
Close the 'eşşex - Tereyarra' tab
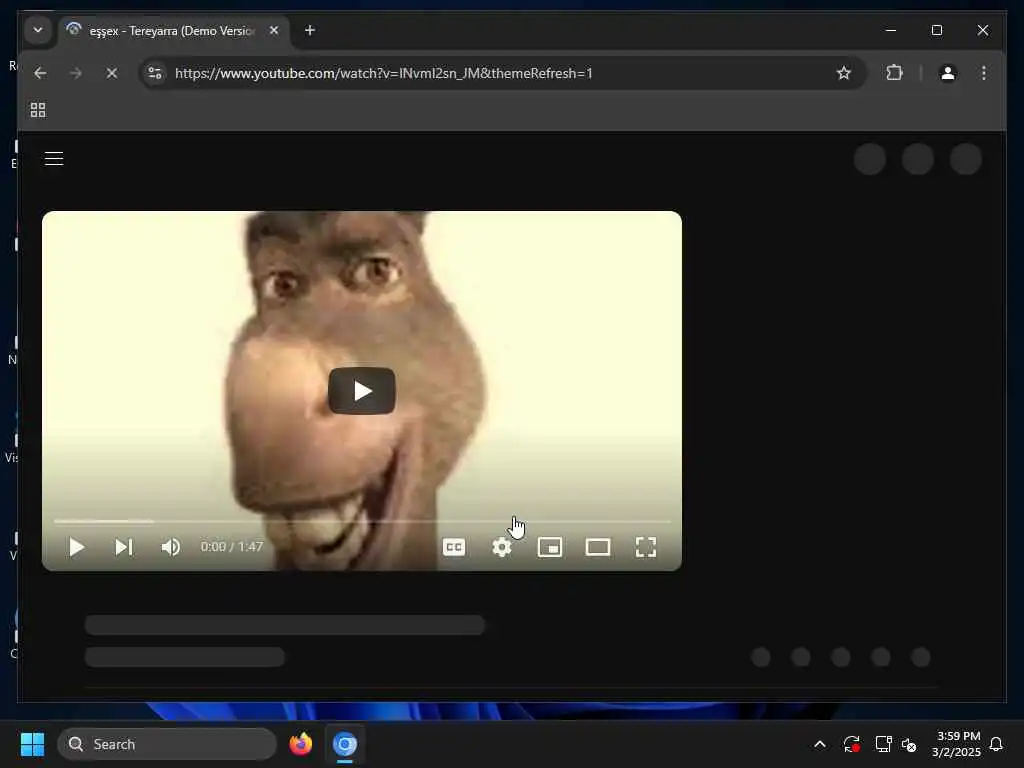click(274, 30)
